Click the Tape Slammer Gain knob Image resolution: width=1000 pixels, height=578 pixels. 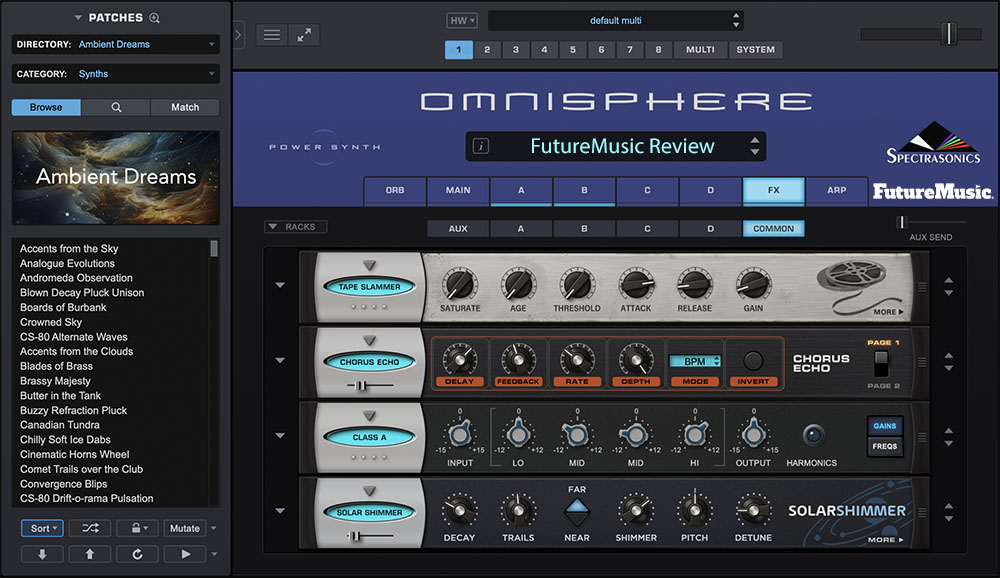[753, 284]
